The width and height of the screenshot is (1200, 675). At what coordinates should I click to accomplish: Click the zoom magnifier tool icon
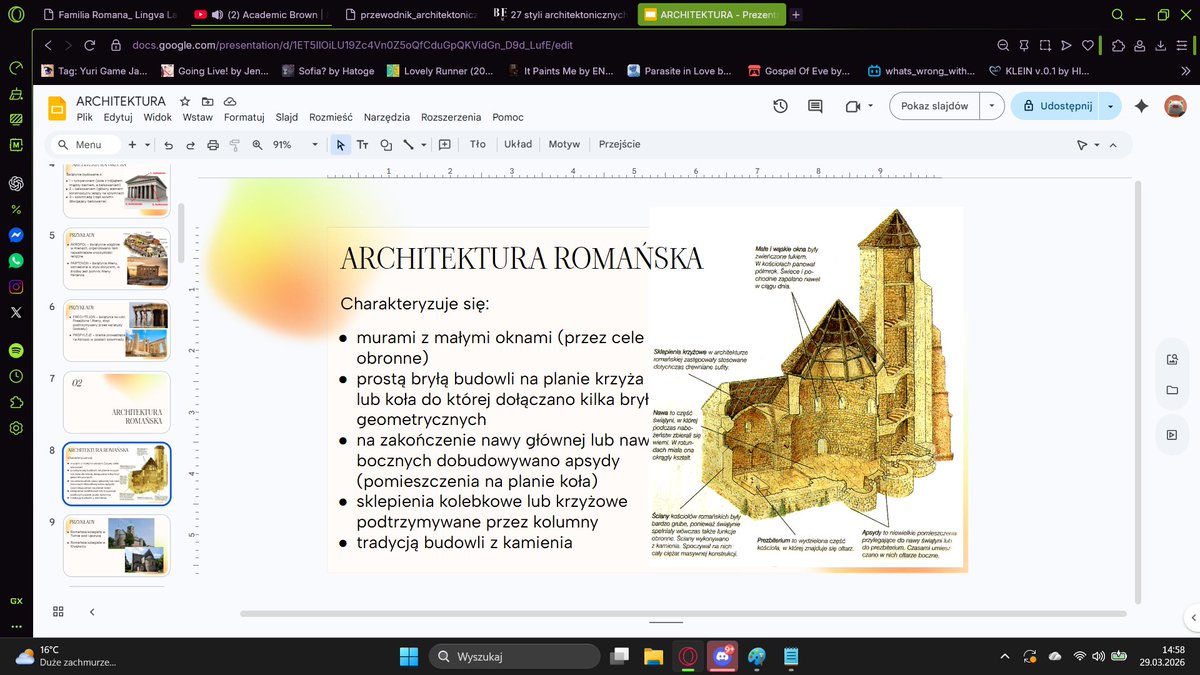pos(257,145)
